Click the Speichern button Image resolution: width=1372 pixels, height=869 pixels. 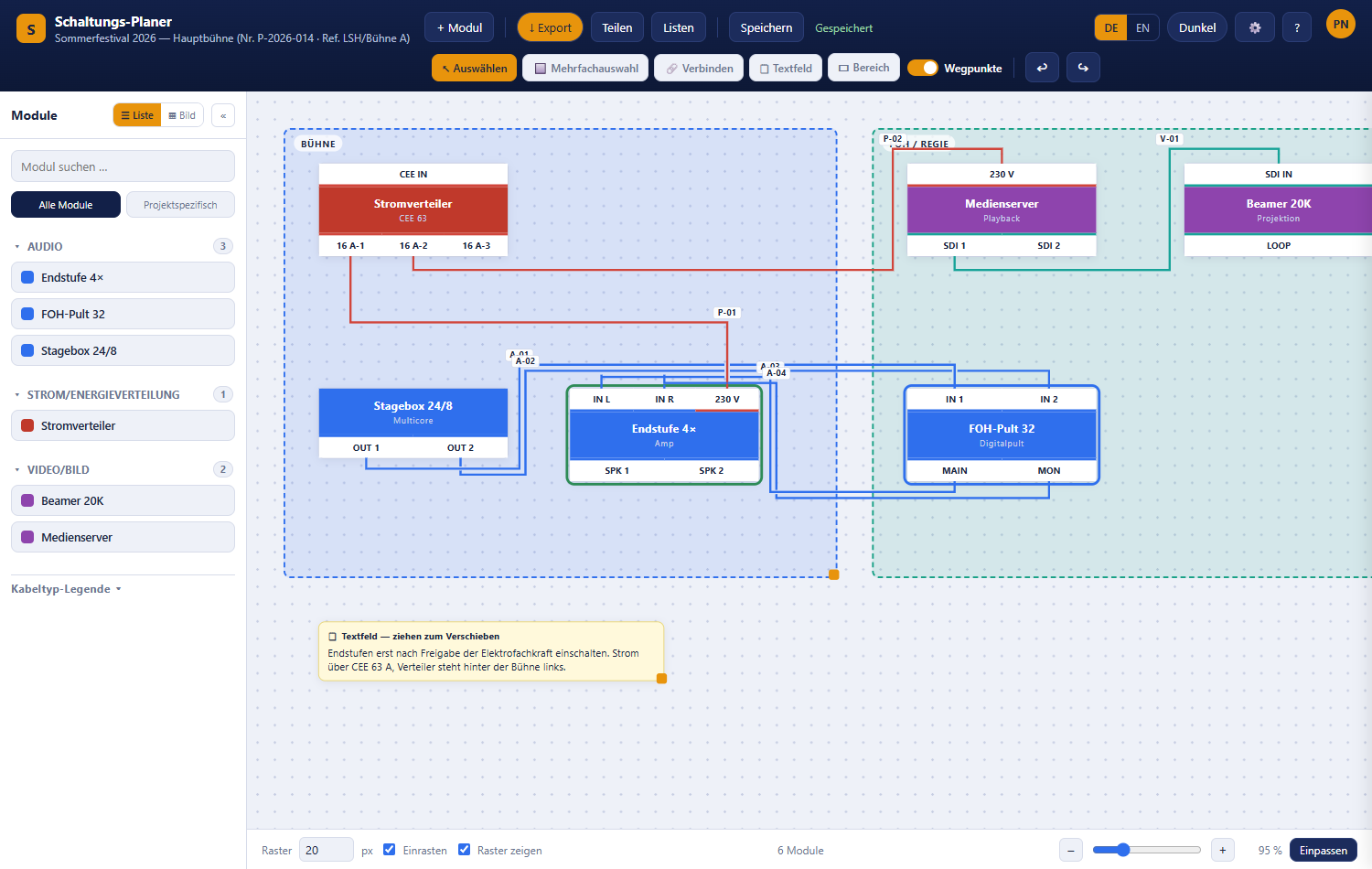(x=766, y=27)
